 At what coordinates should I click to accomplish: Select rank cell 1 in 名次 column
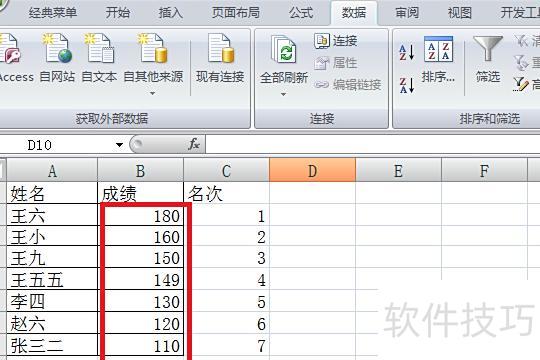click(226, 215)
